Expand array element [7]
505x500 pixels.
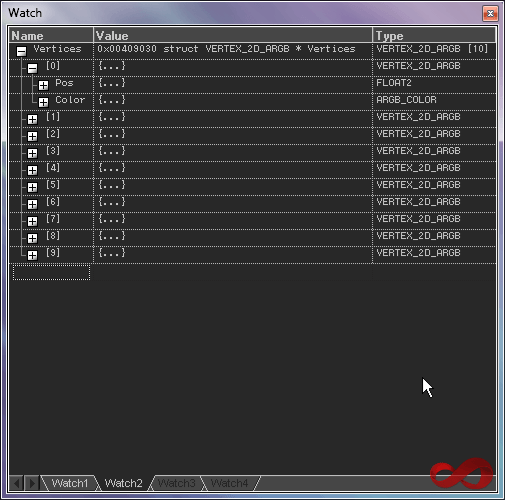[x=32, y=221]
